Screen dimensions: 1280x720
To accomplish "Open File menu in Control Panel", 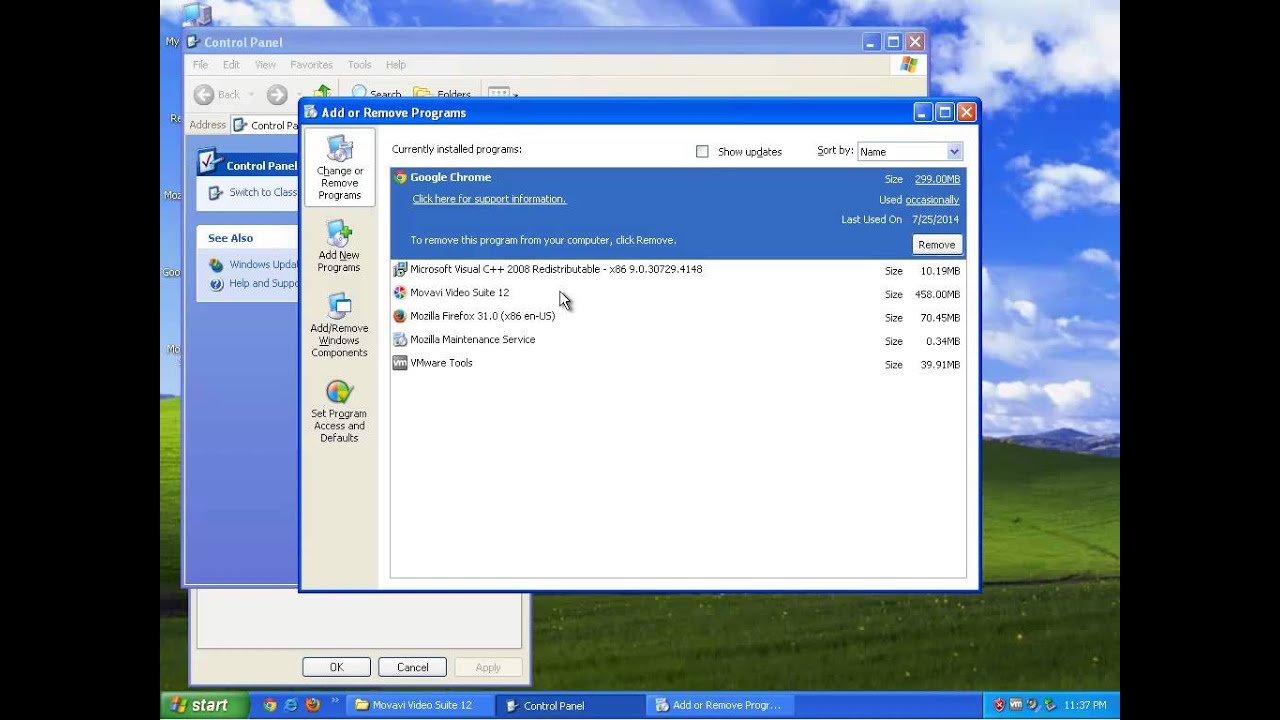I will pyautogui.click(x=200, y=65).
